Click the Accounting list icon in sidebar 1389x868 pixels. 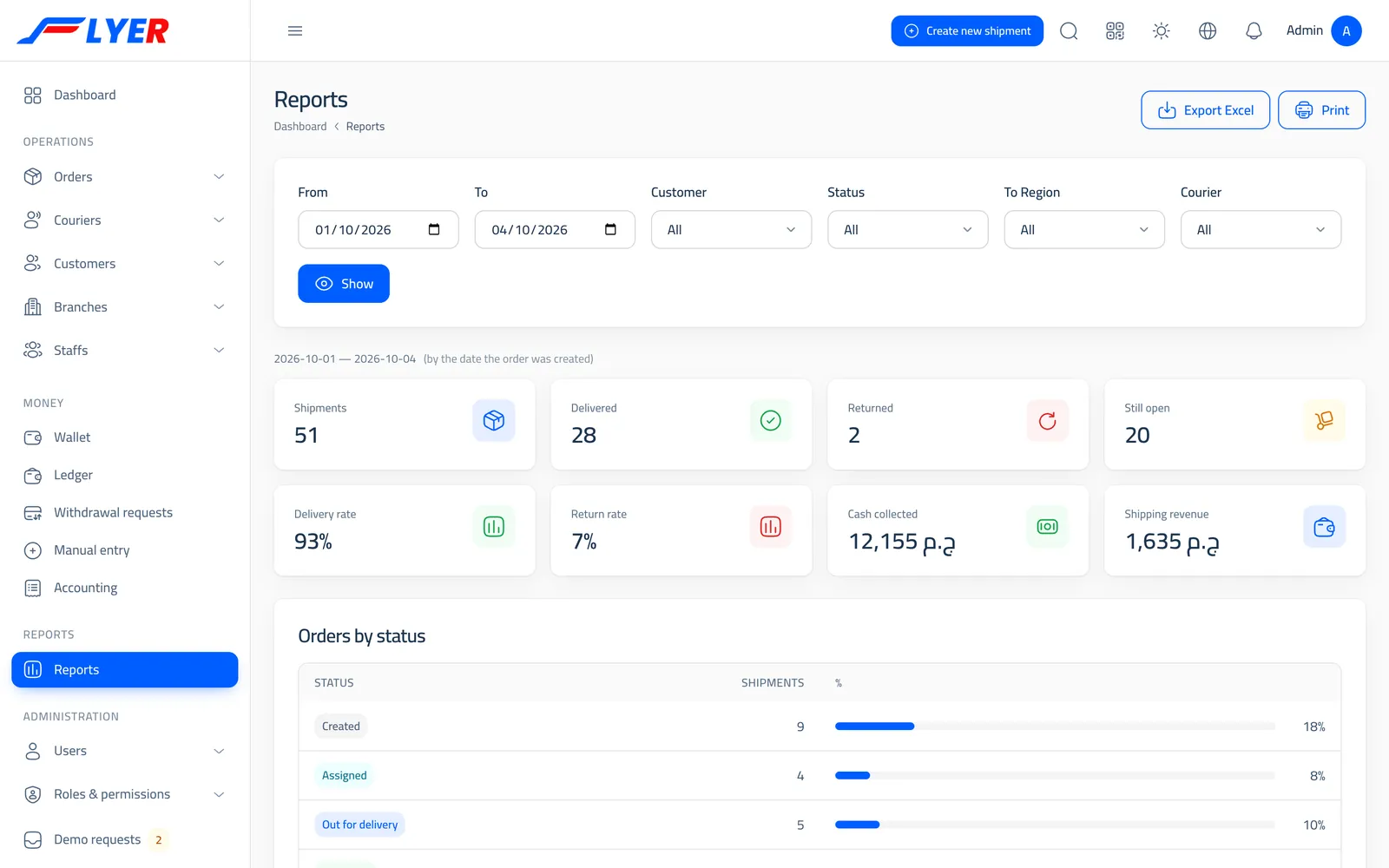tap(33, 589)
